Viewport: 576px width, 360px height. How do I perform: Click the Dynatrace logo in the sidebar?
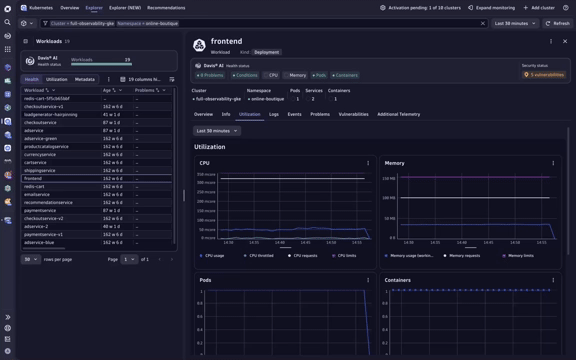point(7,8)
